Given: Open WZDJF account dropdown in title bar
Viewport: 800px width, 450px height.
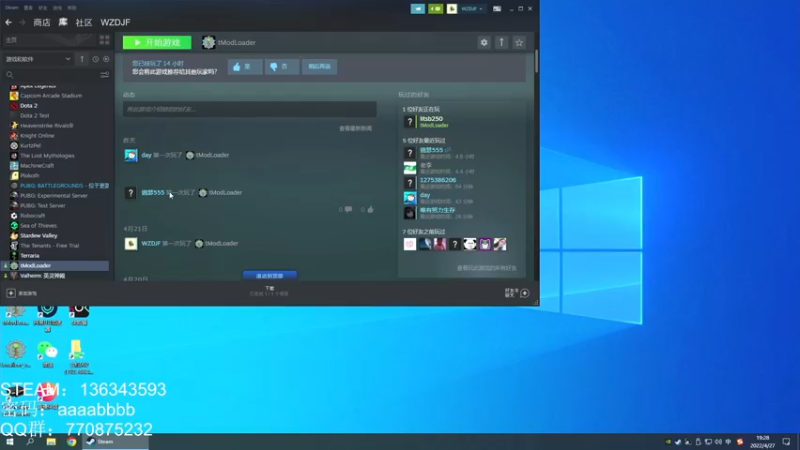Looking at the screenshot, I should pyautogui.click(x=472, y=9).
